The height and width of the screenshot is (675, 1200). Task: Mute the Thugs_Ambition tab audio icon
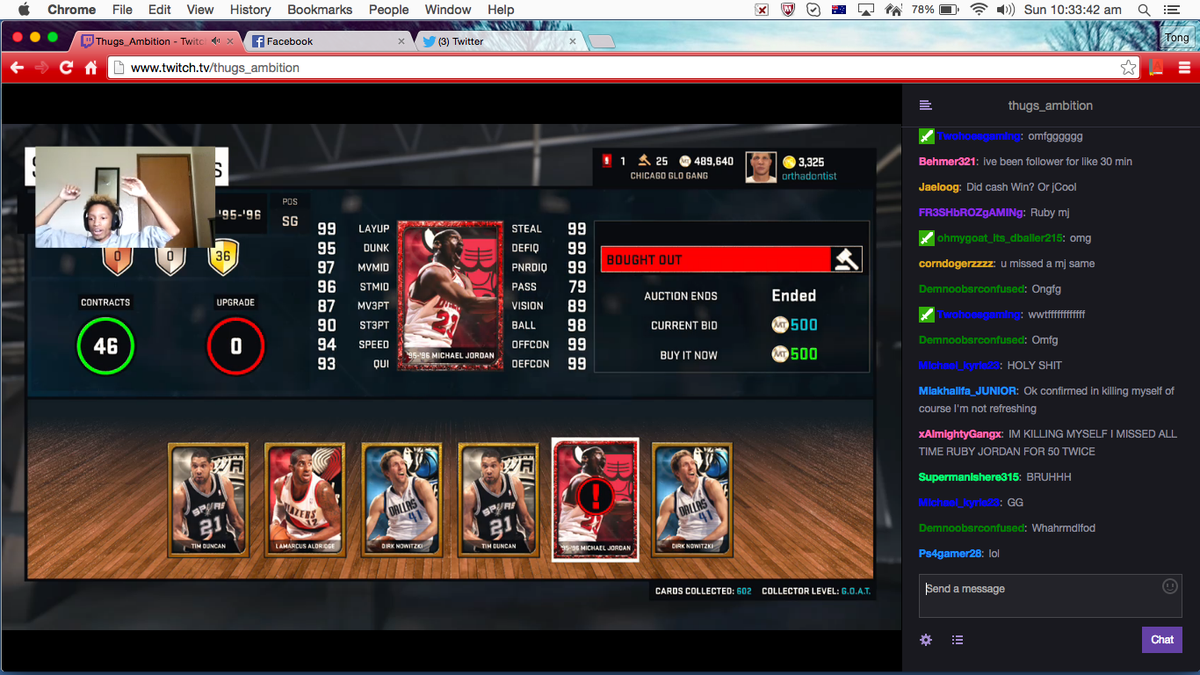click(x=214, y=42)
